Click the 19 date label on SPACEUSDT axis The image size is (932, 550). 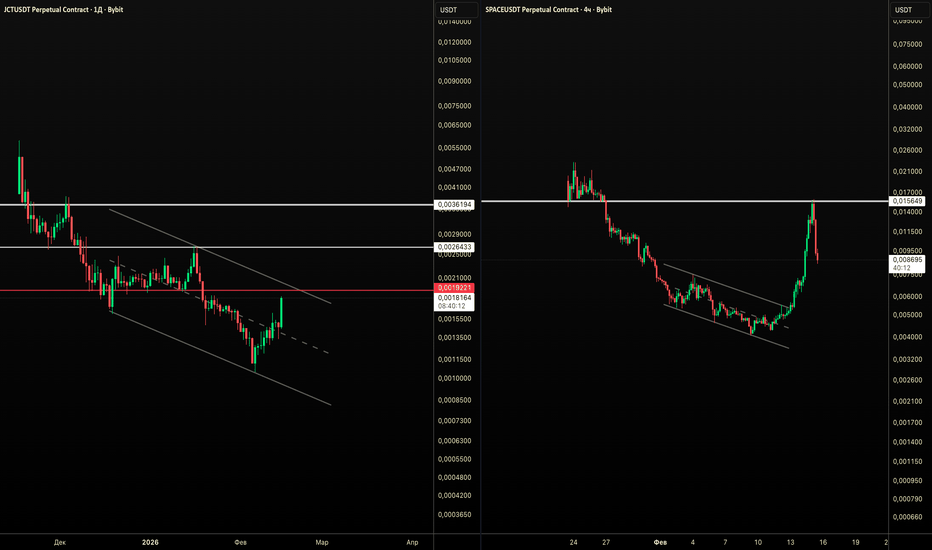coord(855,542)
